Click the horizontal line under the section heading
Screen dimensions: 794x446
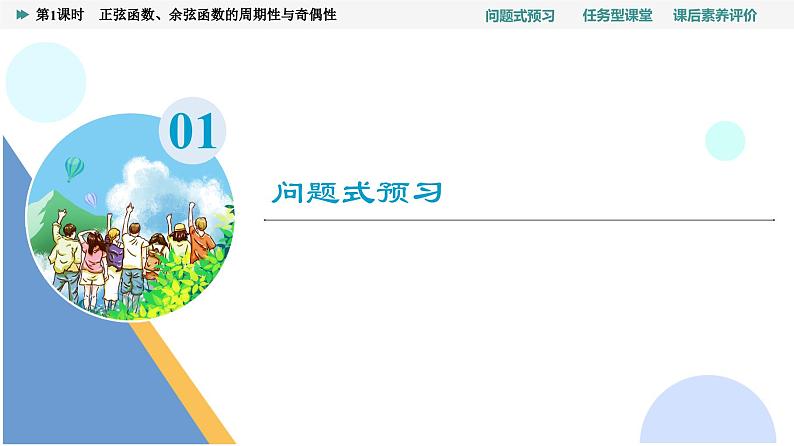coord(519,219)
